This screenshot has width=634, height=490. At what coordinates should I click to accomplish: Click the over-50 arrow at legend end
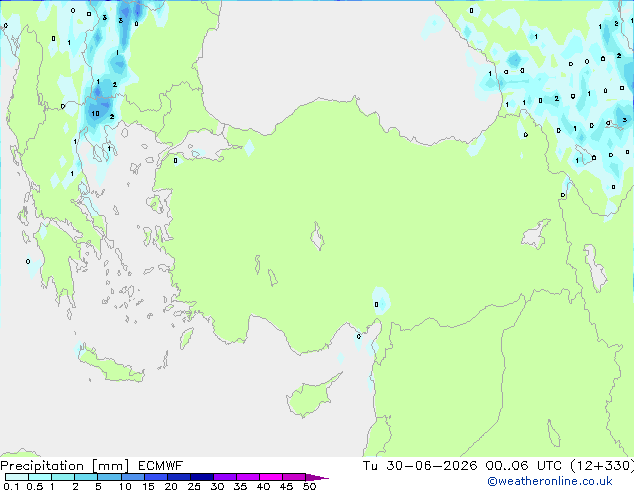(x=317, y=477)
